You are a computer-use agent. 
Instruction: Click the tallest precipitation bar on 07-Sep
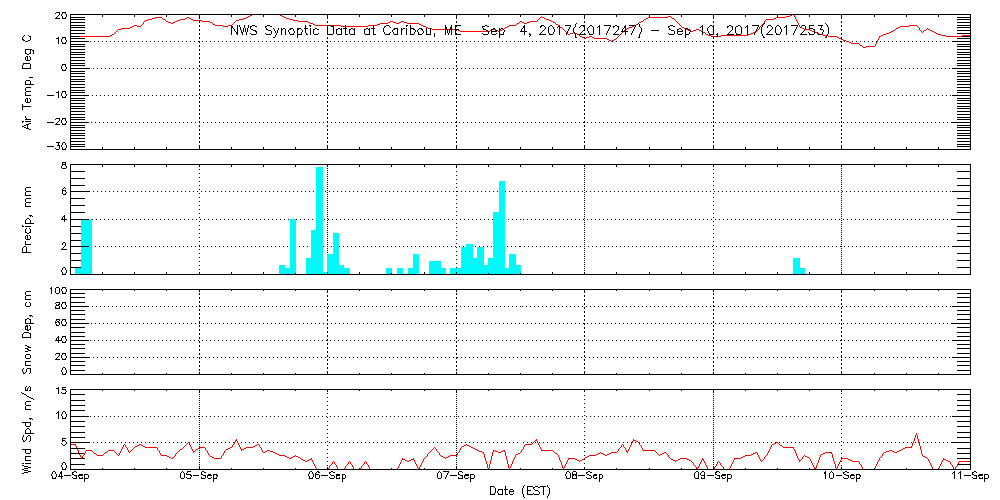[502, 227]
